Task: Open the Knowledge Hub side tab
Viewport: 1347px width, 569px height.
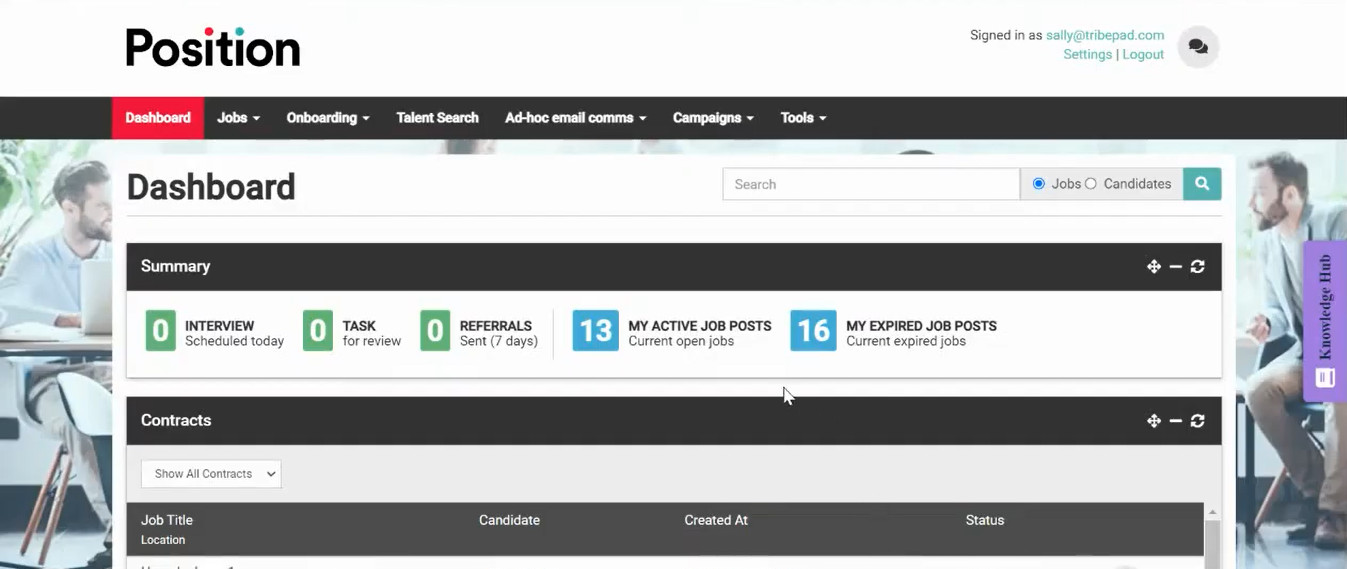Action: (x=1325, y=321)
